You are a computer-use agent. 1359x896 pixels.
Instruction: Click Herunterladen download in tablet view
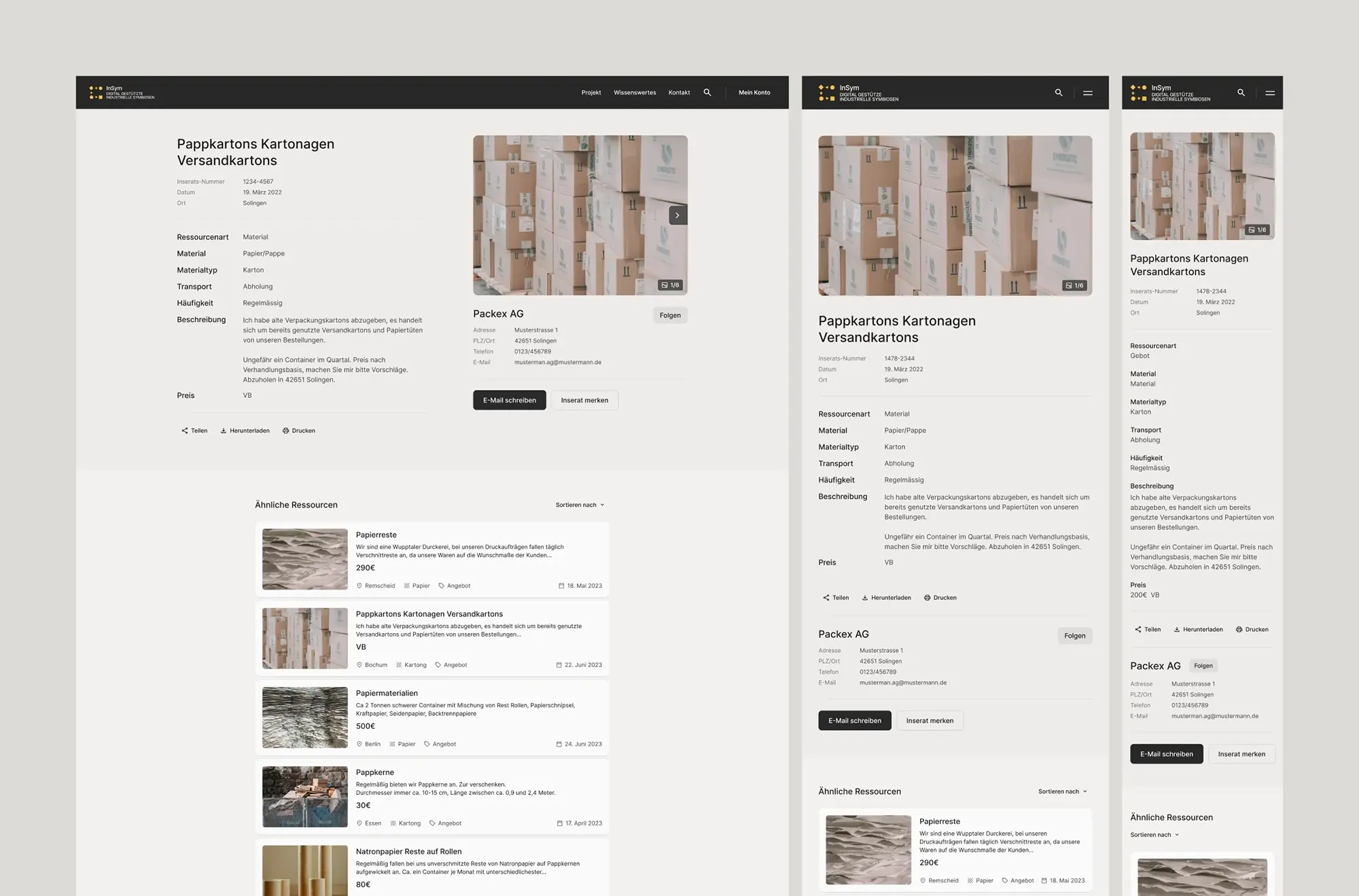[887, 598]
